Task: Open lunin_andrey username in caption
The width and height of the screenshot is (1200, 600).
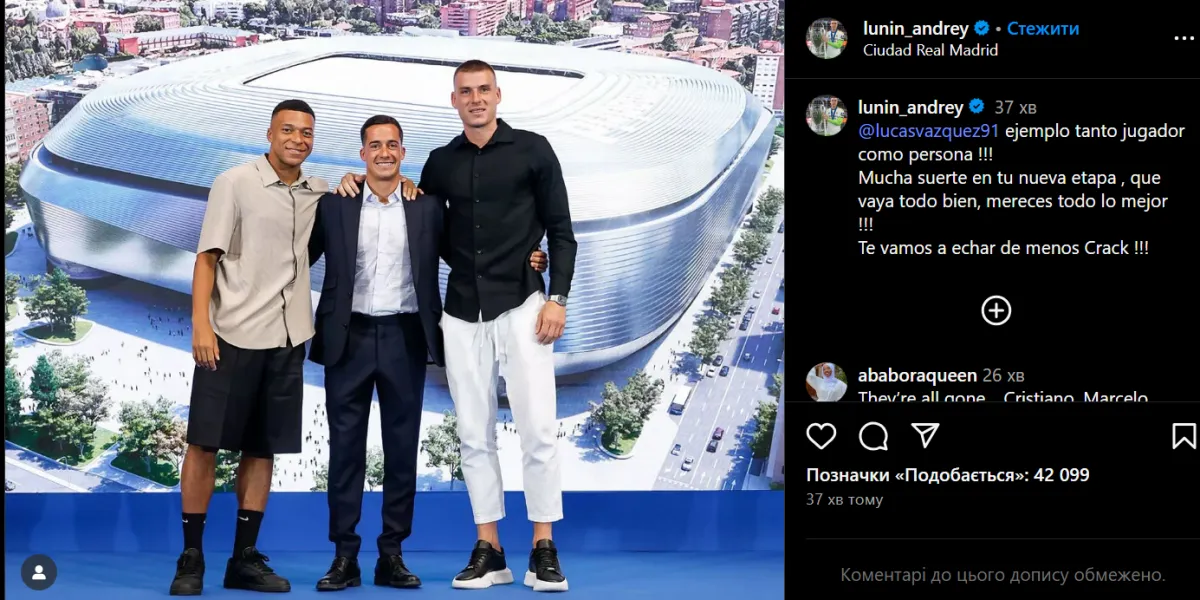Action: click(911, 107)
